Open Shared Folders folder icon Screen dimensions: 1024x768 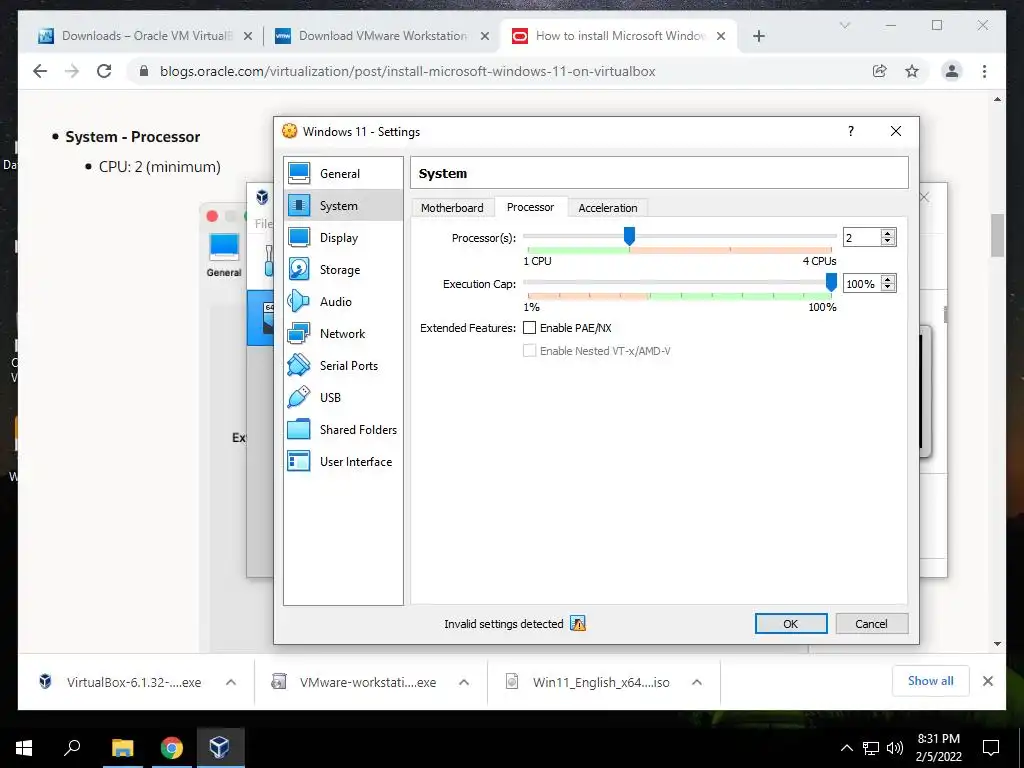pos(299,429)
